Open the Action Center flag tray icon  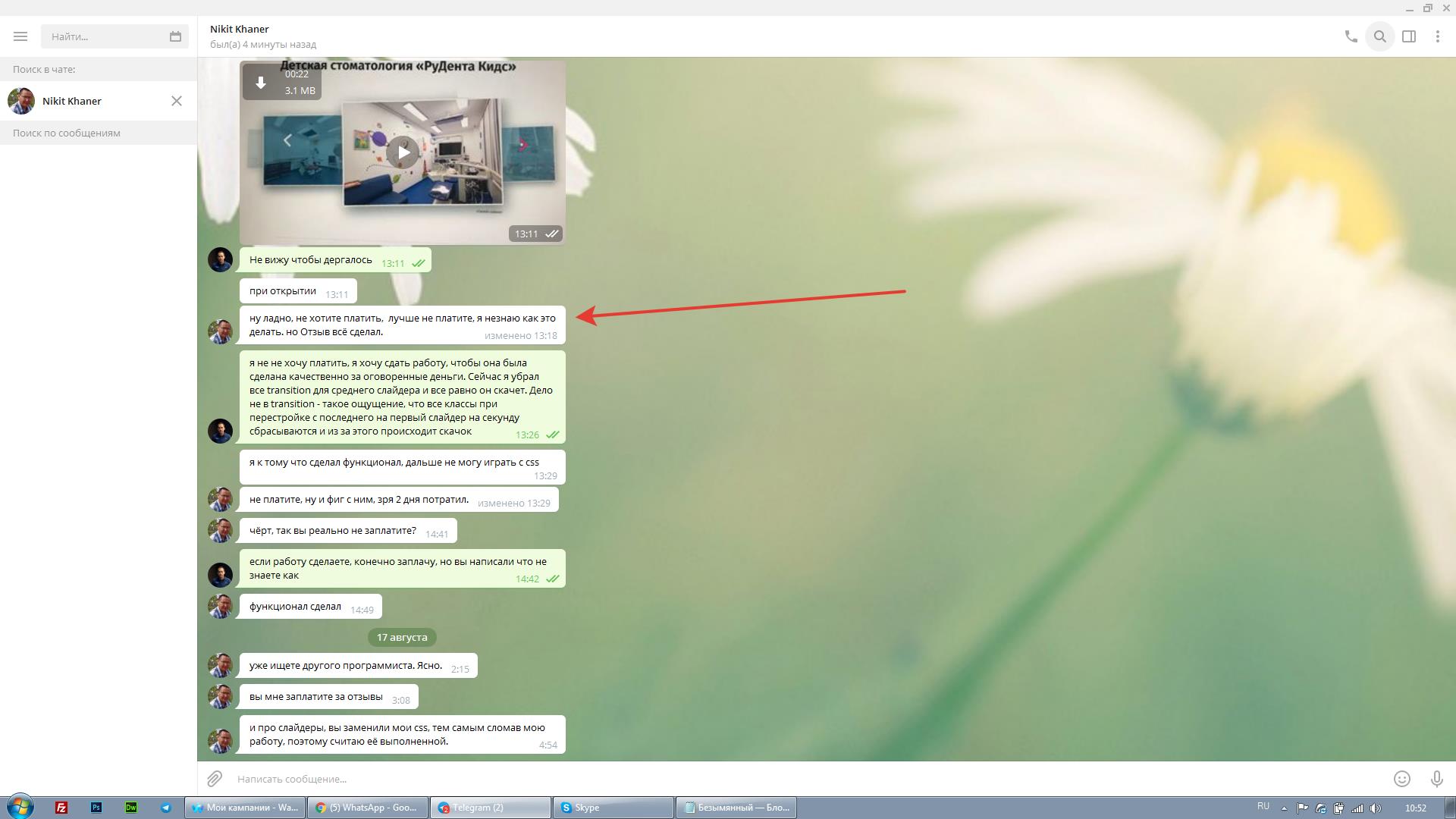[x=1302, y=808]
